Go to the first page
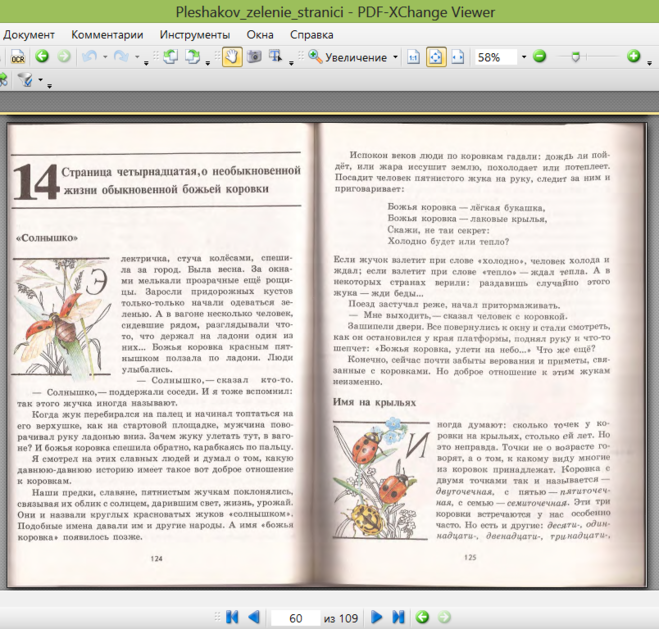The image size is (659, 629). pyautogui.click(x=232, y=617)
